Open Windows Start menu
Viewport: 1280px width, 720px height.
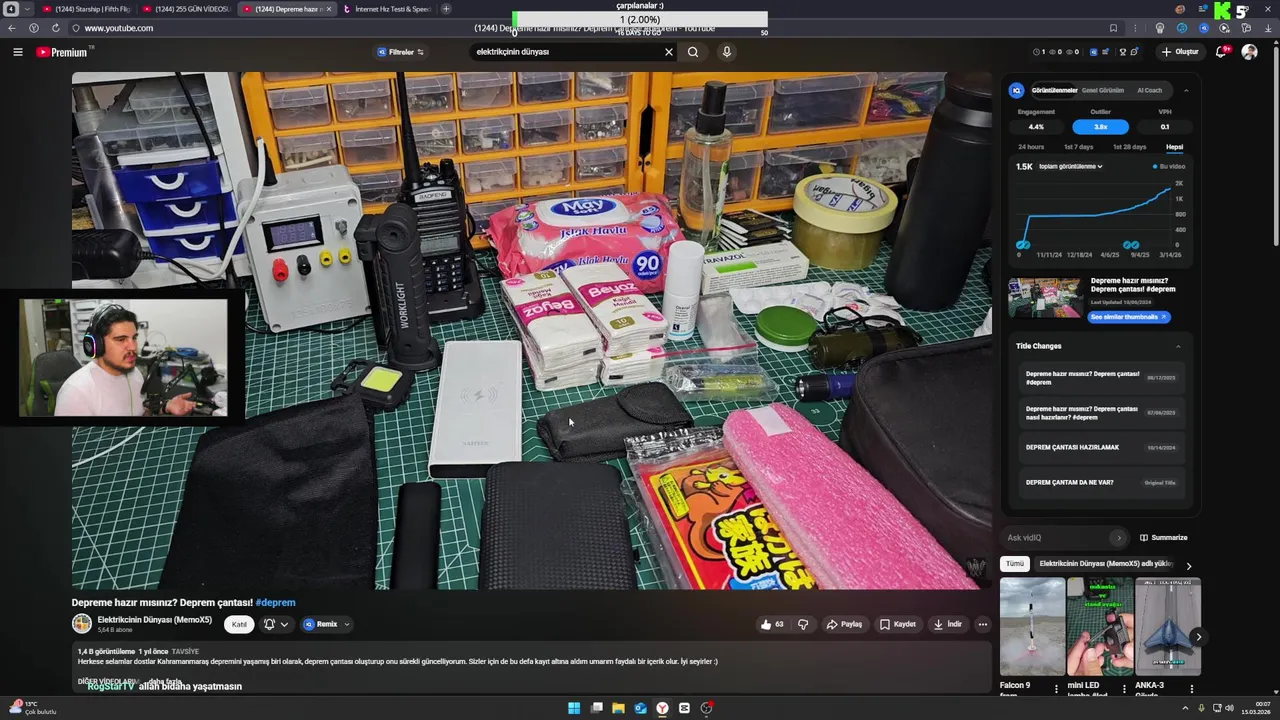pyautogui.click(x=574, y=708)
